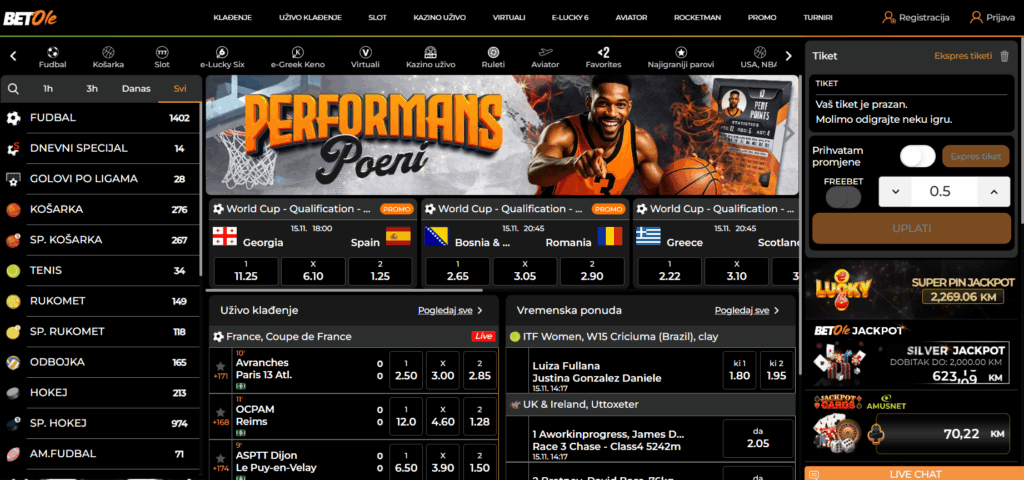Pick Spain win odds 1.25
The image size is (1024, 480).
click(380, 271)
